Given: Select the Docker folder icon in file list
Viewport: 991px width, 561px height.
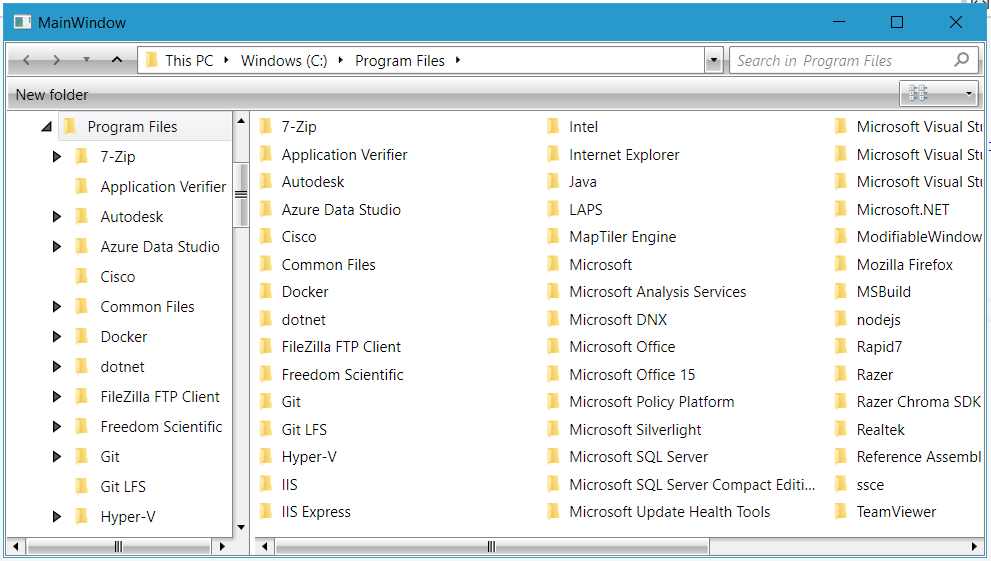Looking at the screenshot, I should coord(267,292).
